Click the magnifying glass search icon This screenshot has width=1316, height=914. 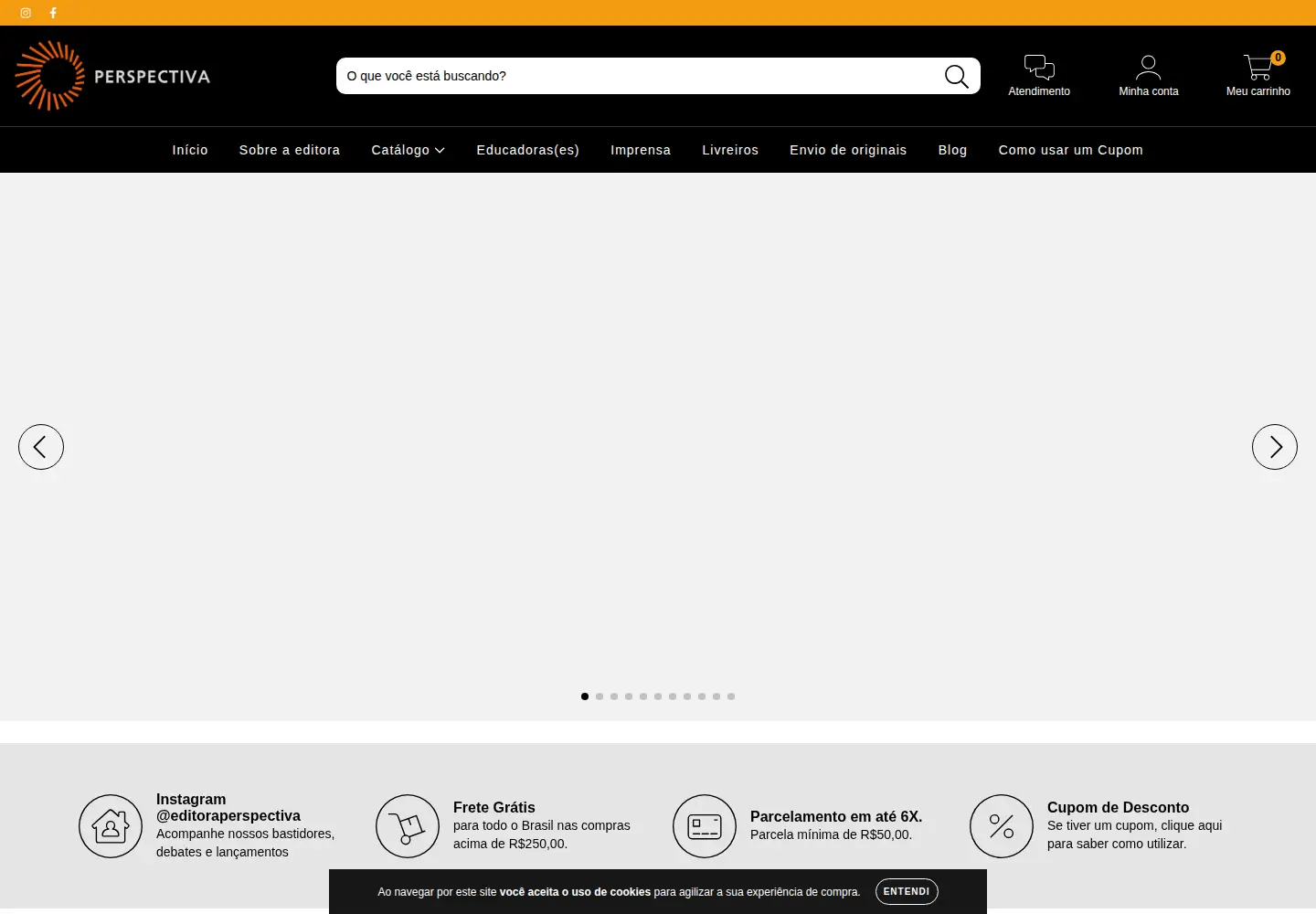click(957, 76)
